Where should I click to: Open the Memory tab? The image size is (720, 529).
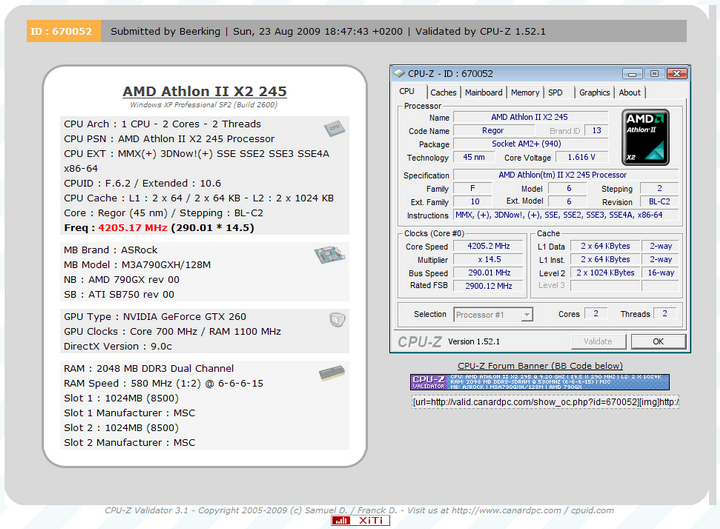[x=525, y=92]
